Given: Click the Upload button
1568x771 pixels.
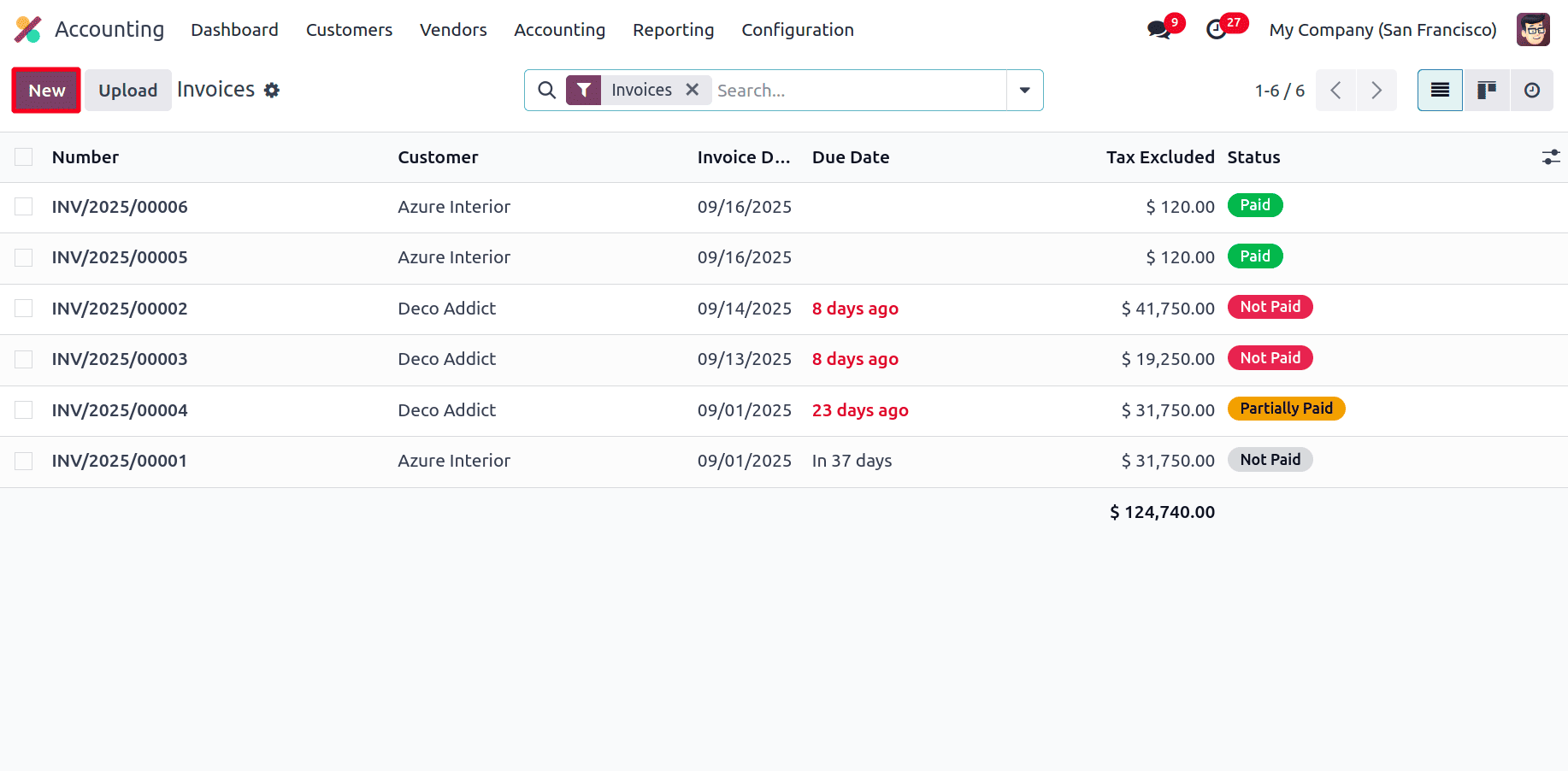Looking at the screenshot, I should (127, 91).
